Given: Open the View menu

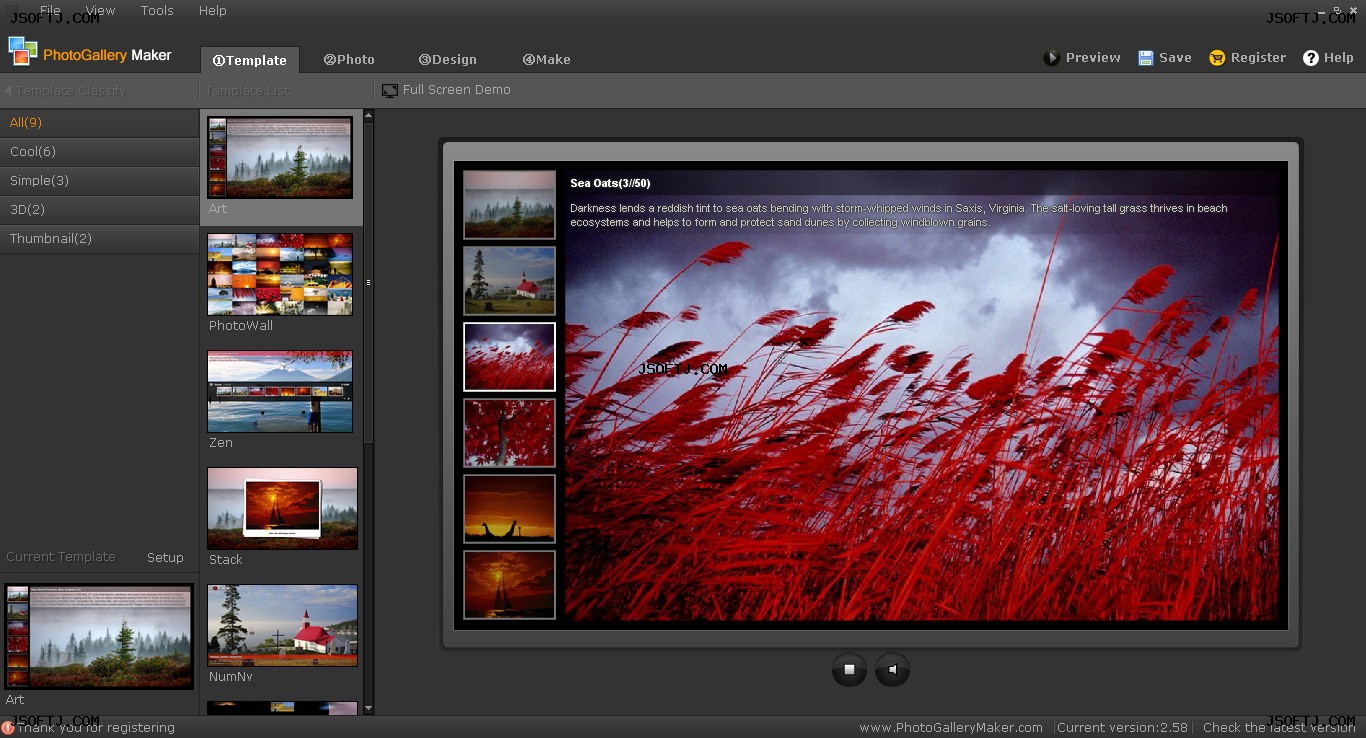Looking at the screenshot, I should [x=100, y=10].
